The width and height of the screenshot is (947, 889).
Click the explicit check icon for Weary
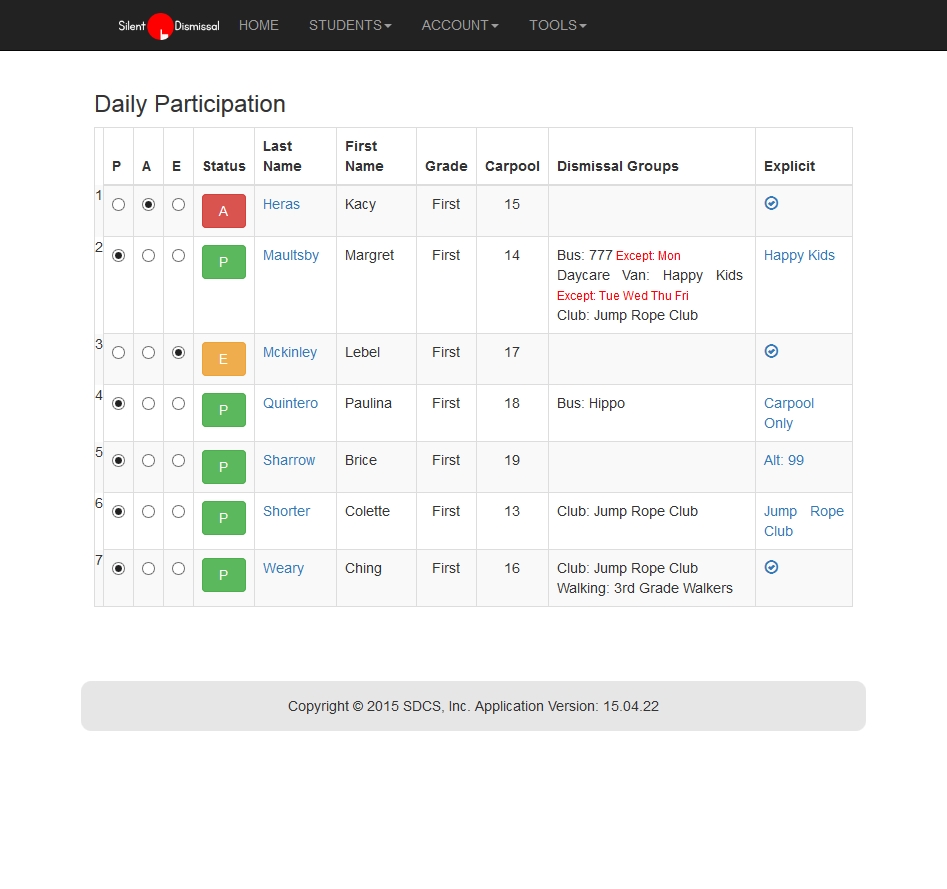(771, 567)
